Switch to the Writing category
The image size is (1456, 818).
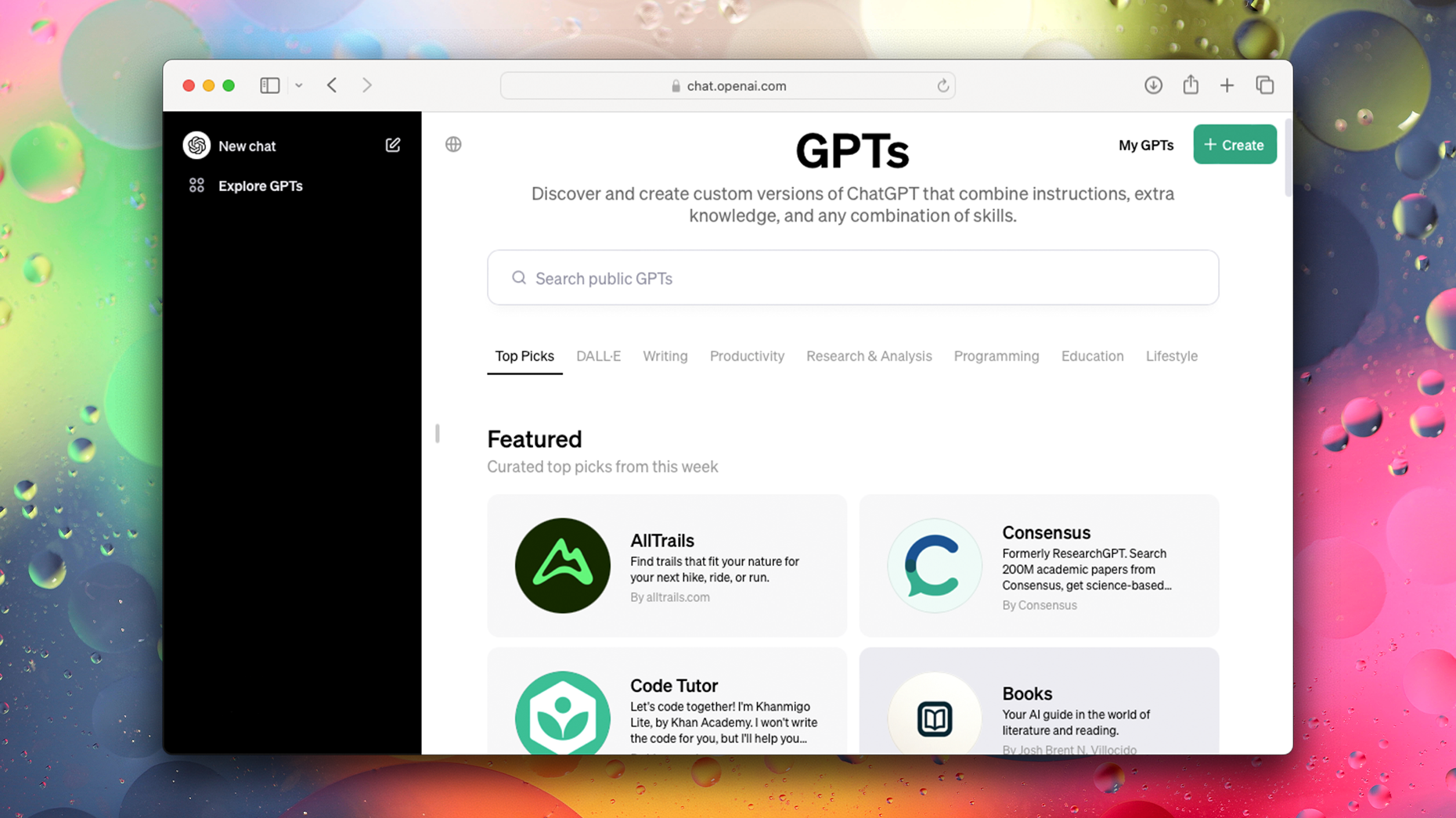(665, 356)
